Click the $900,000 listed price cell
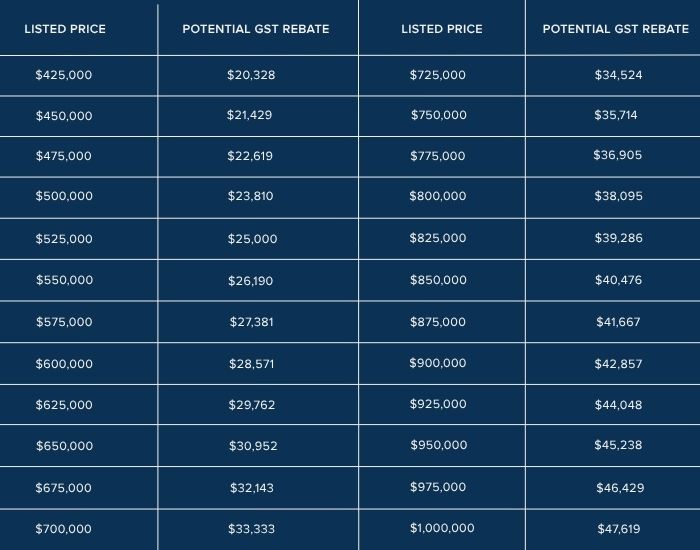The width and height of the screenshot is (700, 550). (x=438, y=363)
